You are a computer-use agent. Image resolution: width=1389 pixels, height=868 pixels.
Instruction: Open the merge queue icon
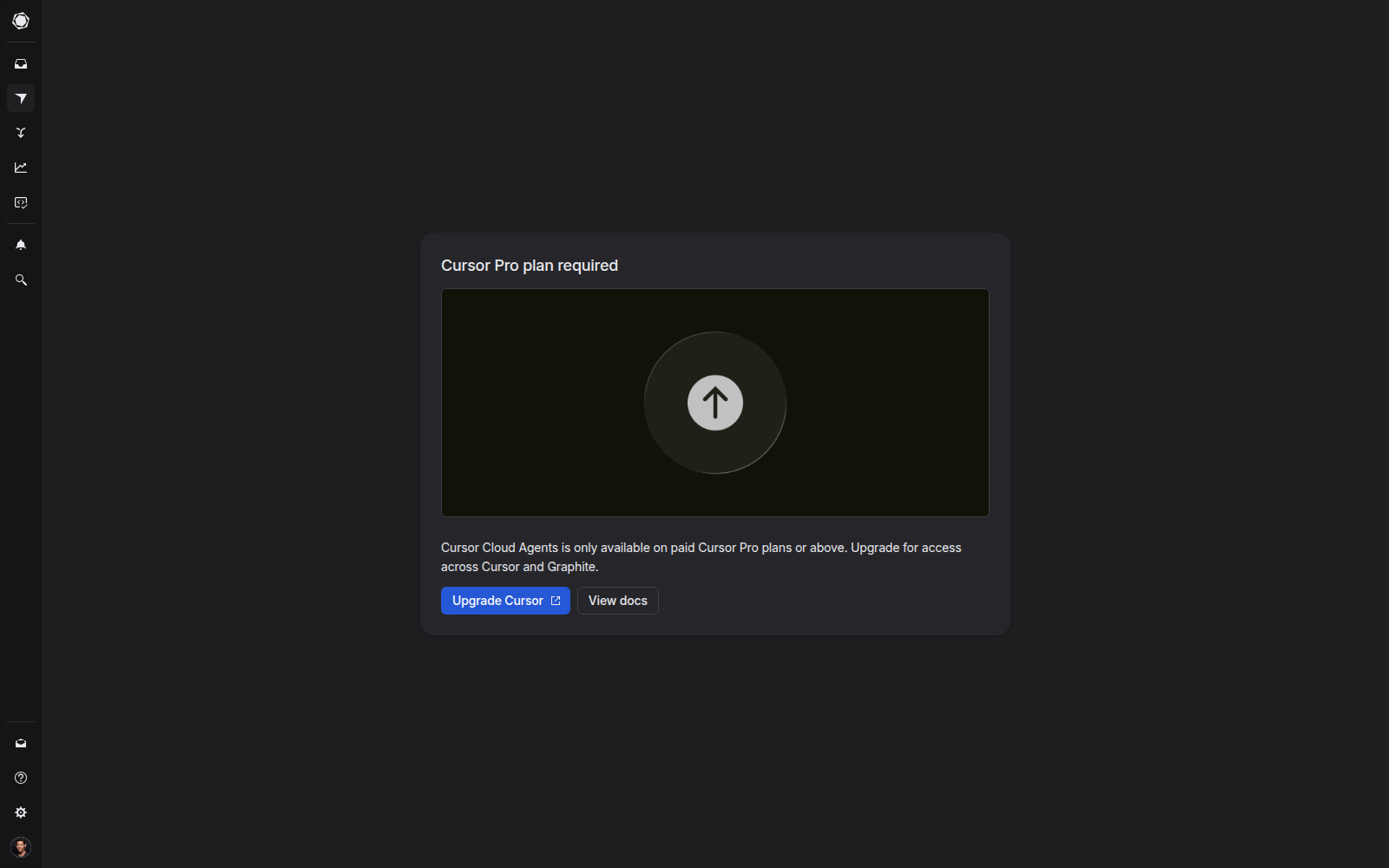tap(21, 133)
